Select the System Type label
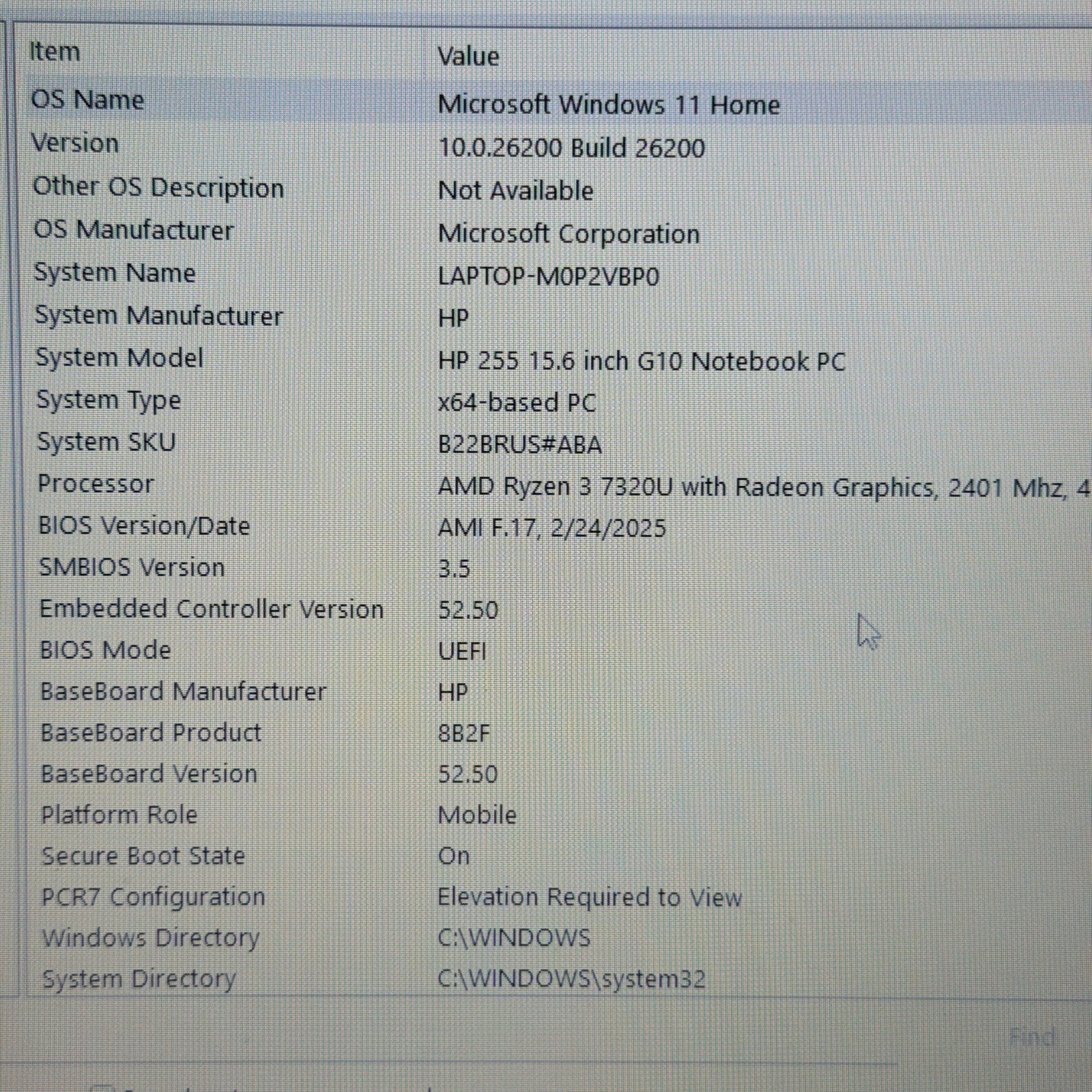 coord(109,400)
